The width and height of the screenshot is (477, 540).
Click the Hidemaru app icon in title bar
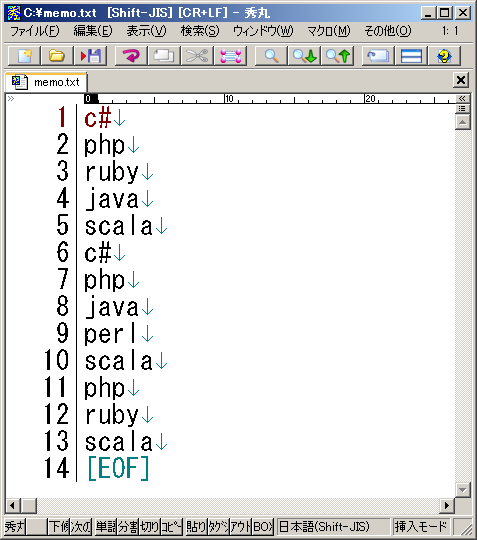click(14, 13)
